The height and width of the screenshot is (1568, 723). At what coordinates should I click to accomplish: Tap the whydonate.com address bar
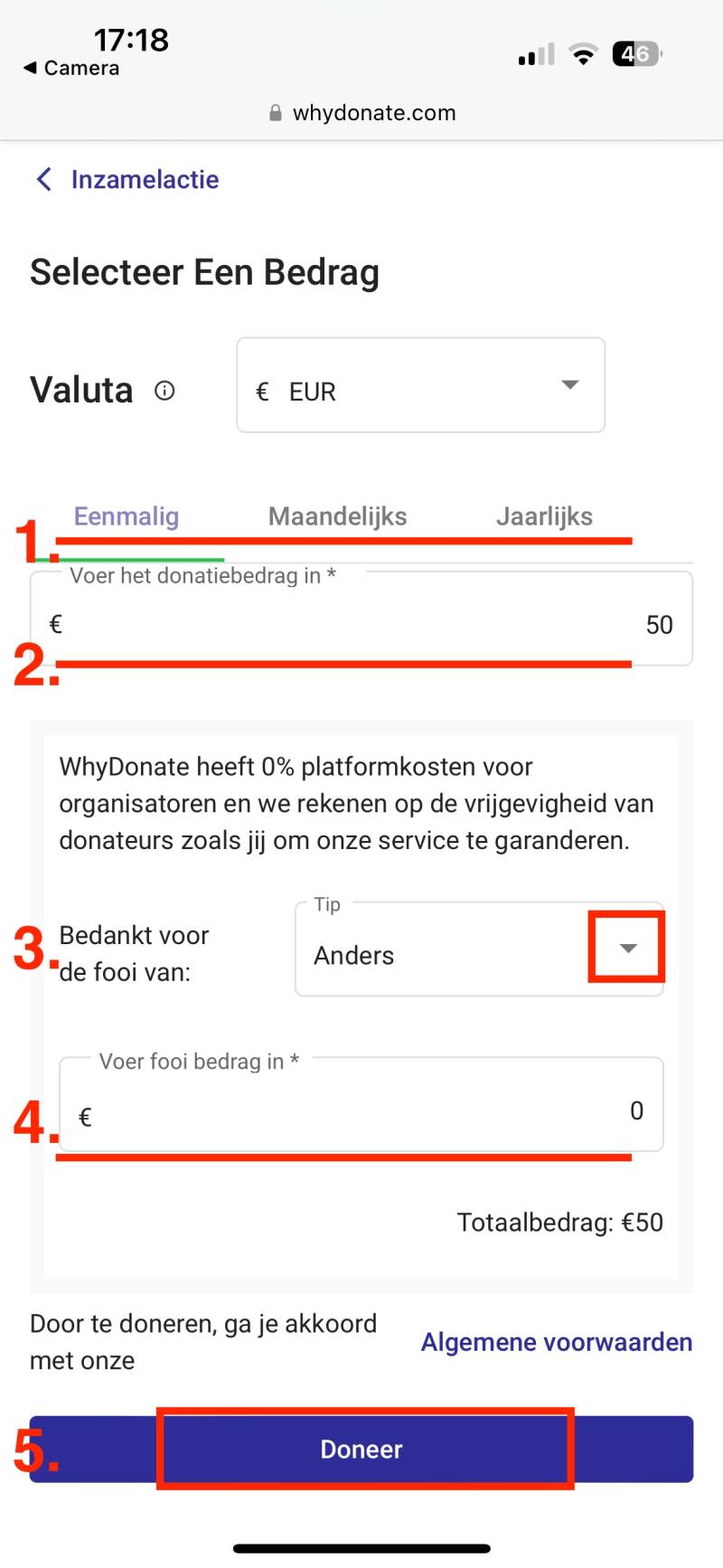[374, 113]
